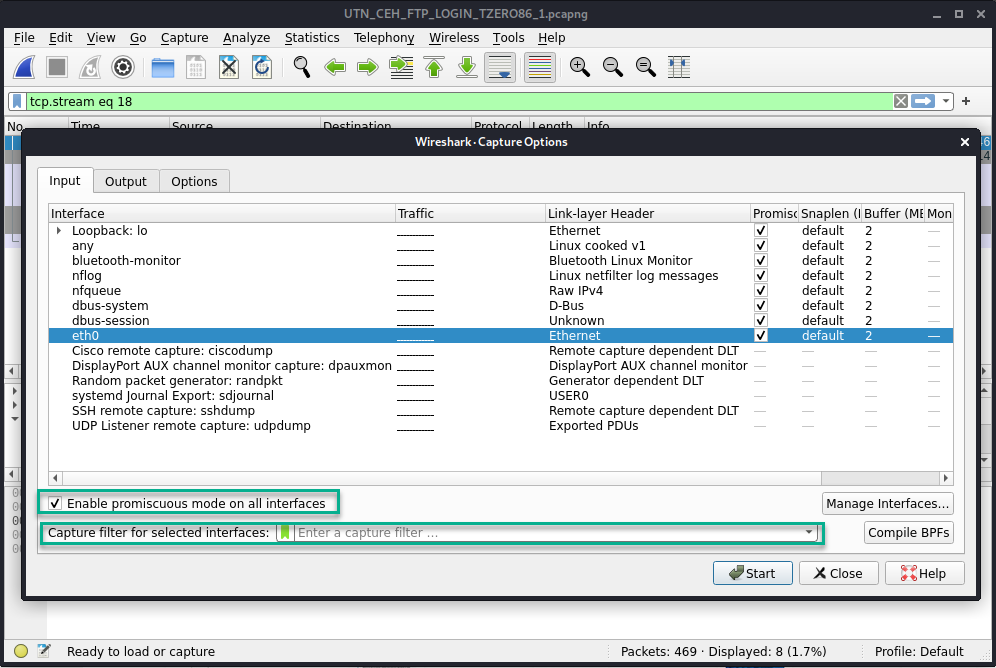Reload this capture file from the toolbar
The image size is (996, 668).
coord(262,67)
